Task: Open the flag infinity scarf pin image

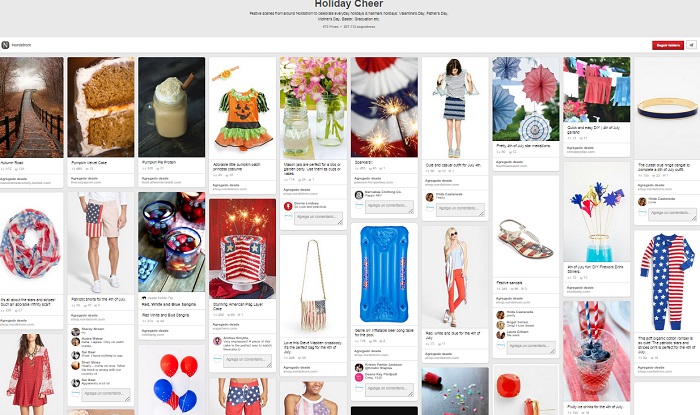Action: [x=31, y=244]
